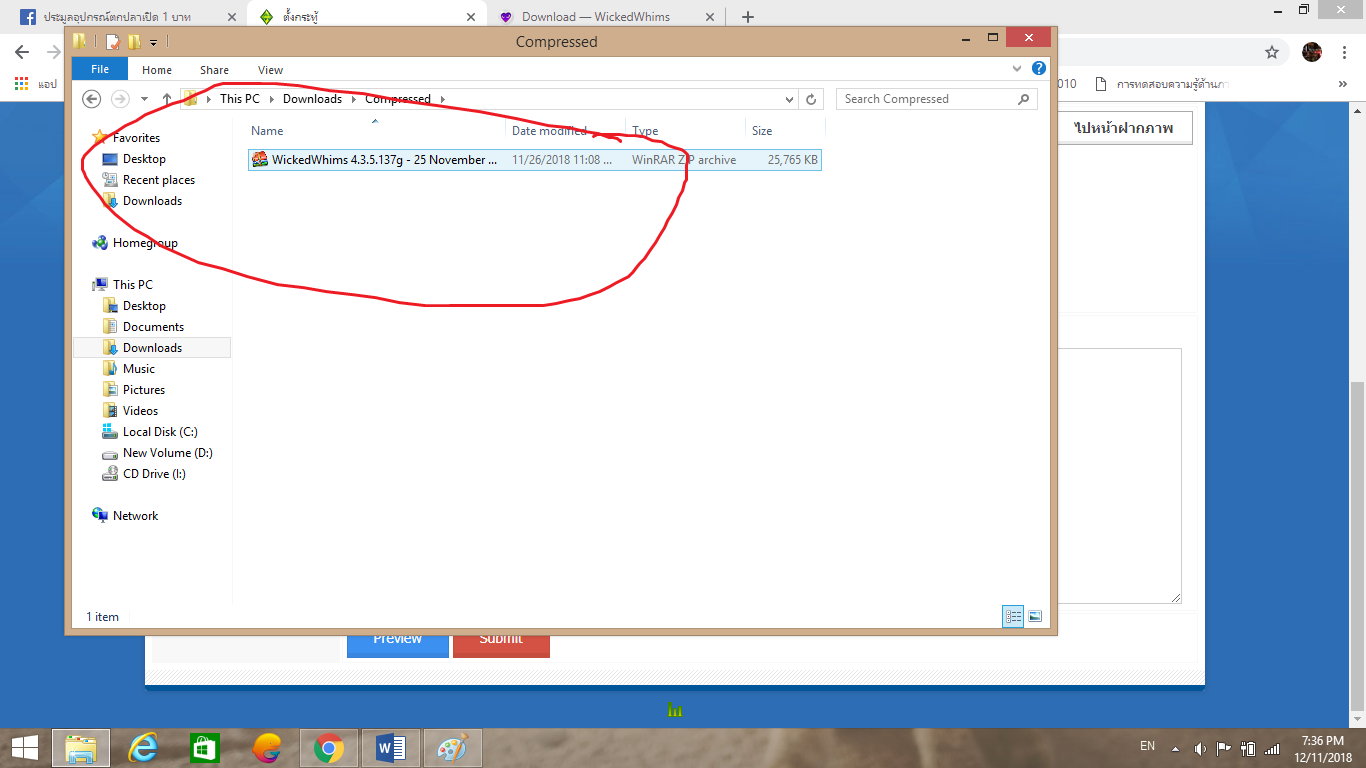The image size is (1366, 768).
Task: Show more bookmarks chevron in Chrome
Action: tap(1343, 84)
